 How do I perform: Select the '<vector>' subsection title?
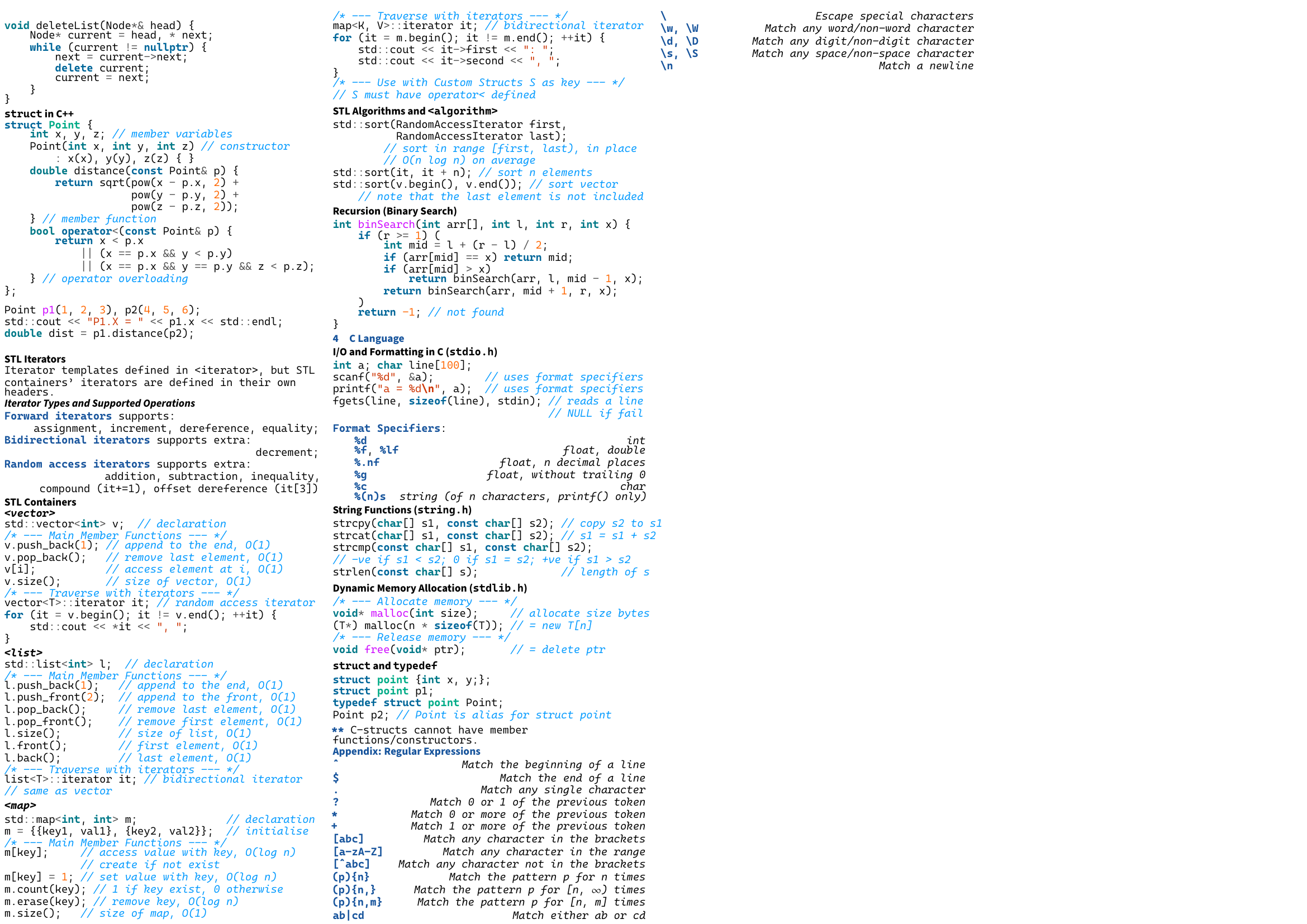point(29,513)
